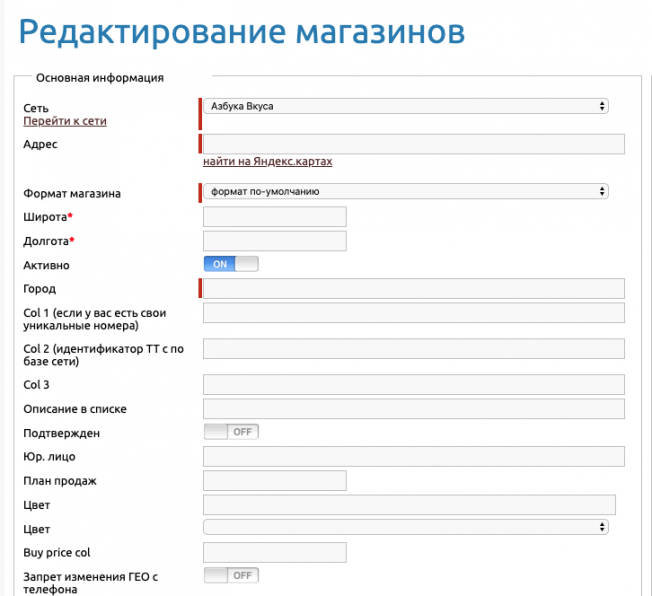
Task: Click the Редактирование магазинов heading
Action: [x=242, y=32]
